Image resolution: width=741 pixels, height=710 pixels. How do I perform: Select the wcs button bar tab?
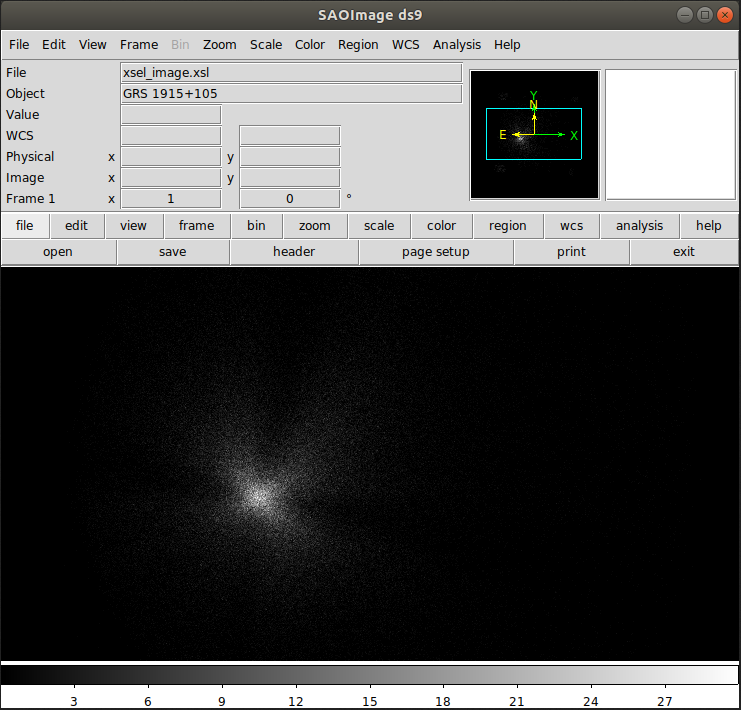pos(571,226)
